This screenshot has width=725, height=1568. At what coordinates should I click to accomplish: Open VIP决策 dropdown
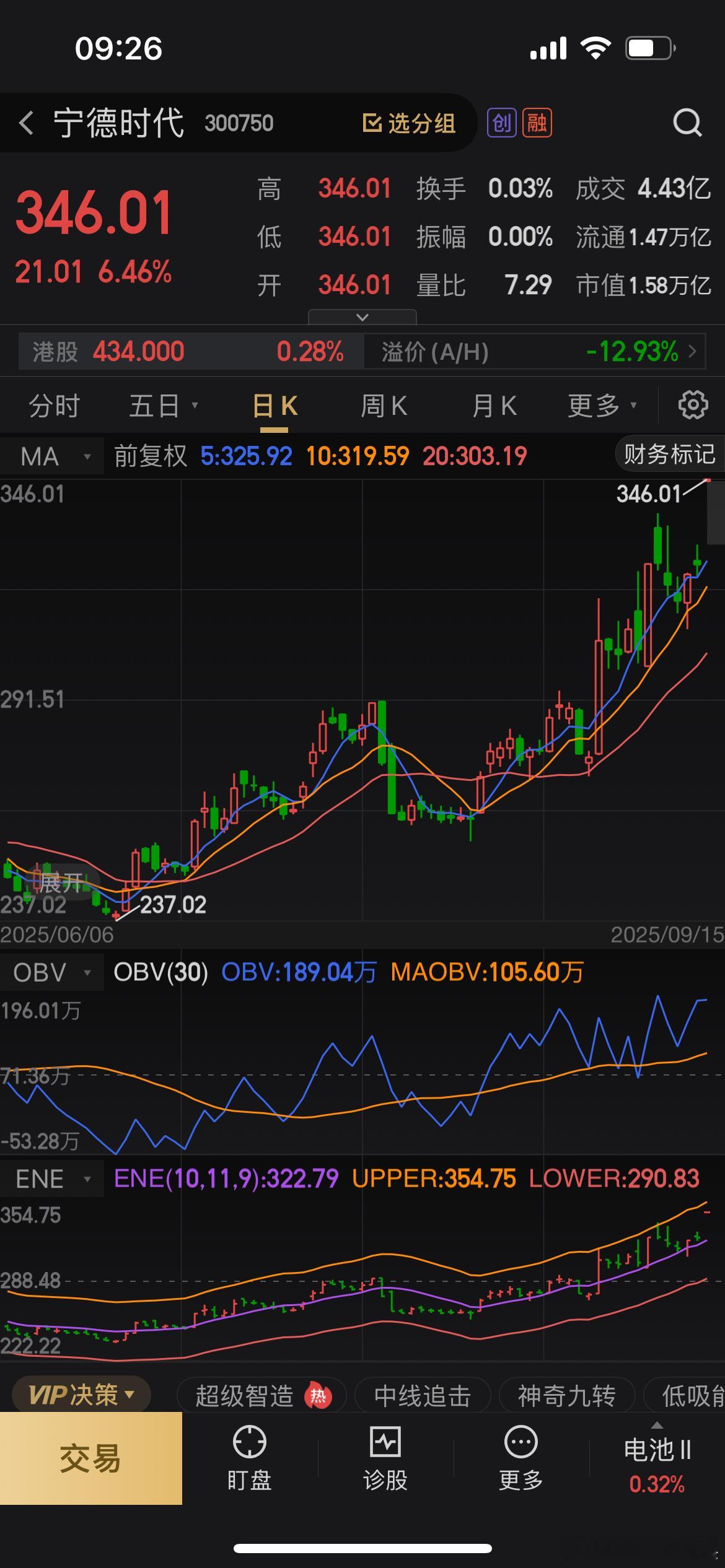(81, 1395)
